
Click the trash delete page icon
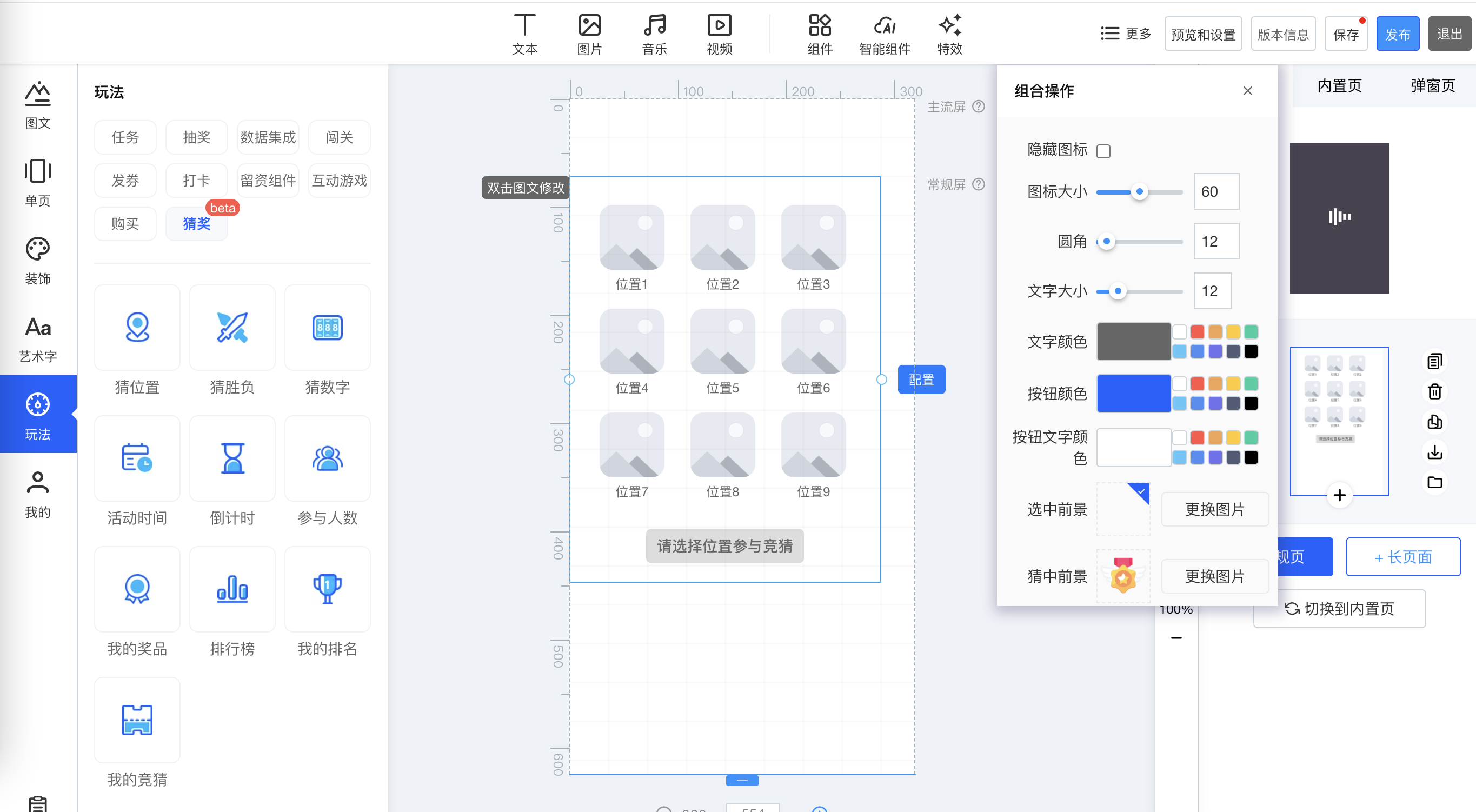(1434, 392)
